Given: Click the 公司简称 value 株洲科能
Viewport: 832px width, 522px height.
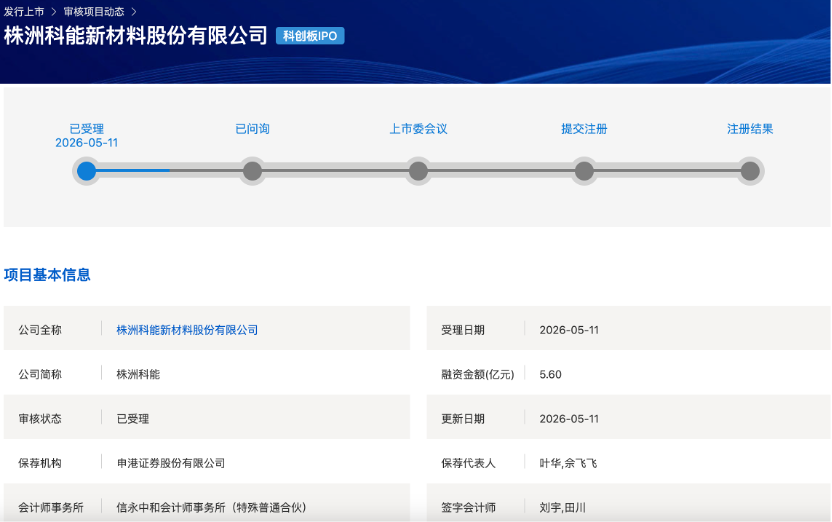Looking at the screenshot, I should click(x=138, y=375).
